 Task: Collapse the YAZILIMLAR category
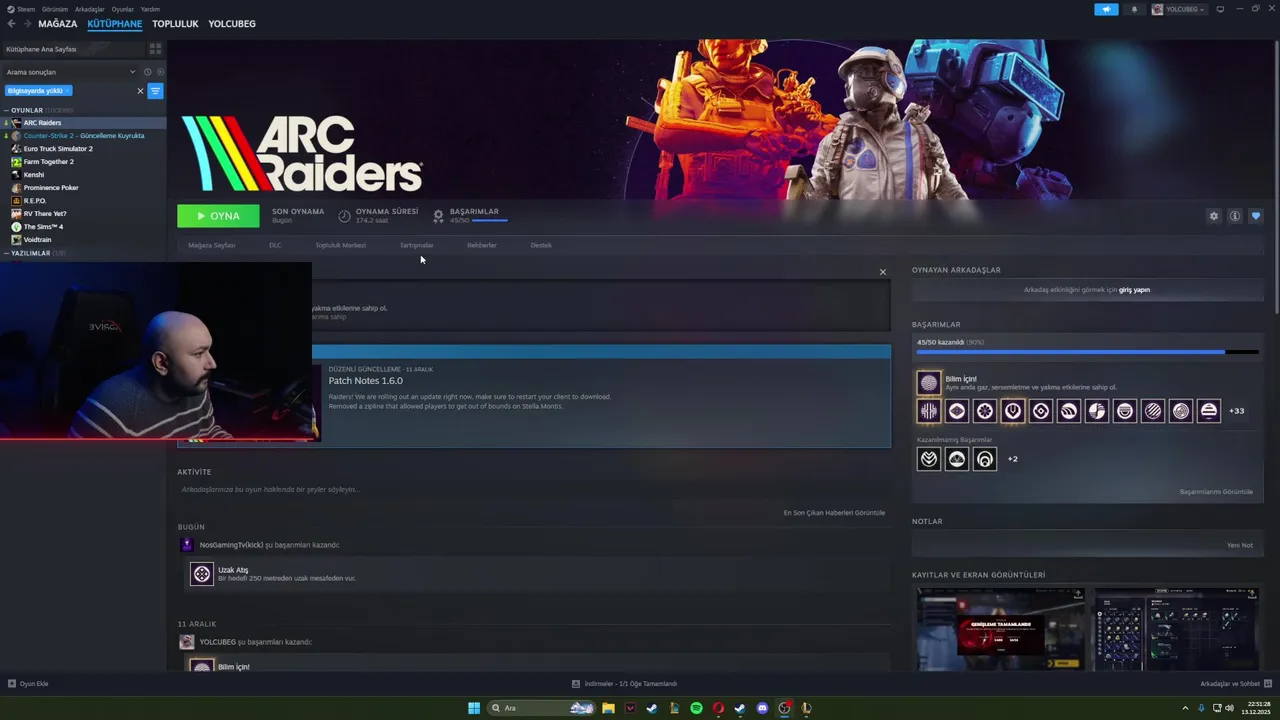[6, 253]
